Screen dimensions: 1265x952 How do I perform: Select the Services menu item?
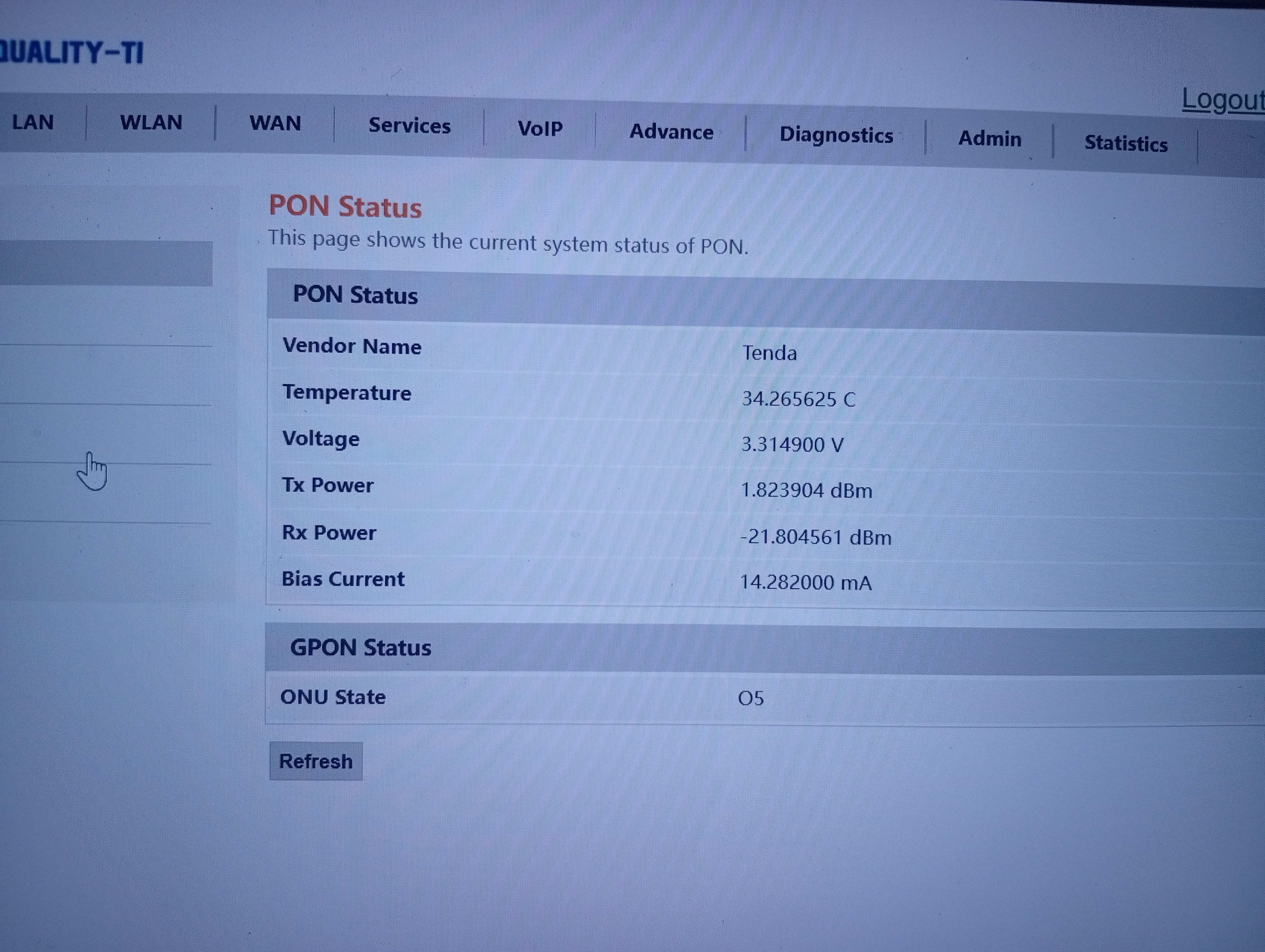(x=410, y=126)
